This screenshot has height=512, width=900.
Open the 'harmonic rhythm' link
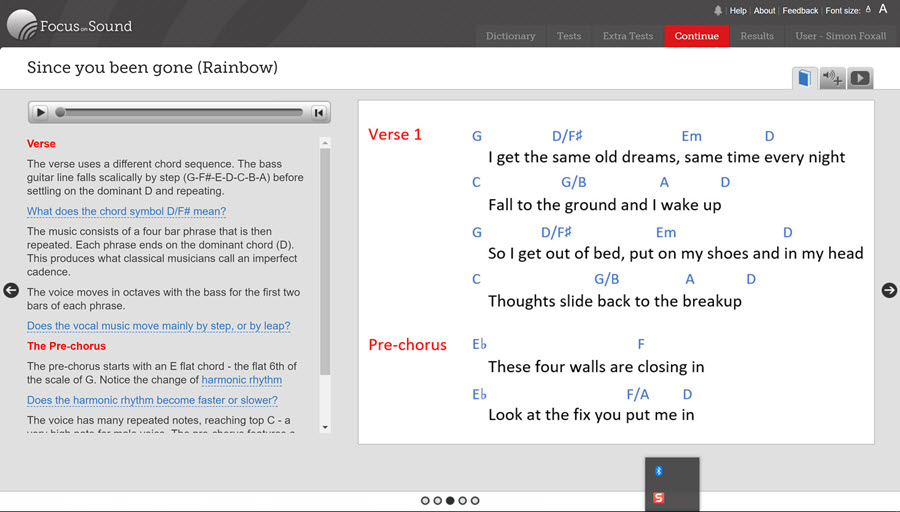(x=242, y=380)
